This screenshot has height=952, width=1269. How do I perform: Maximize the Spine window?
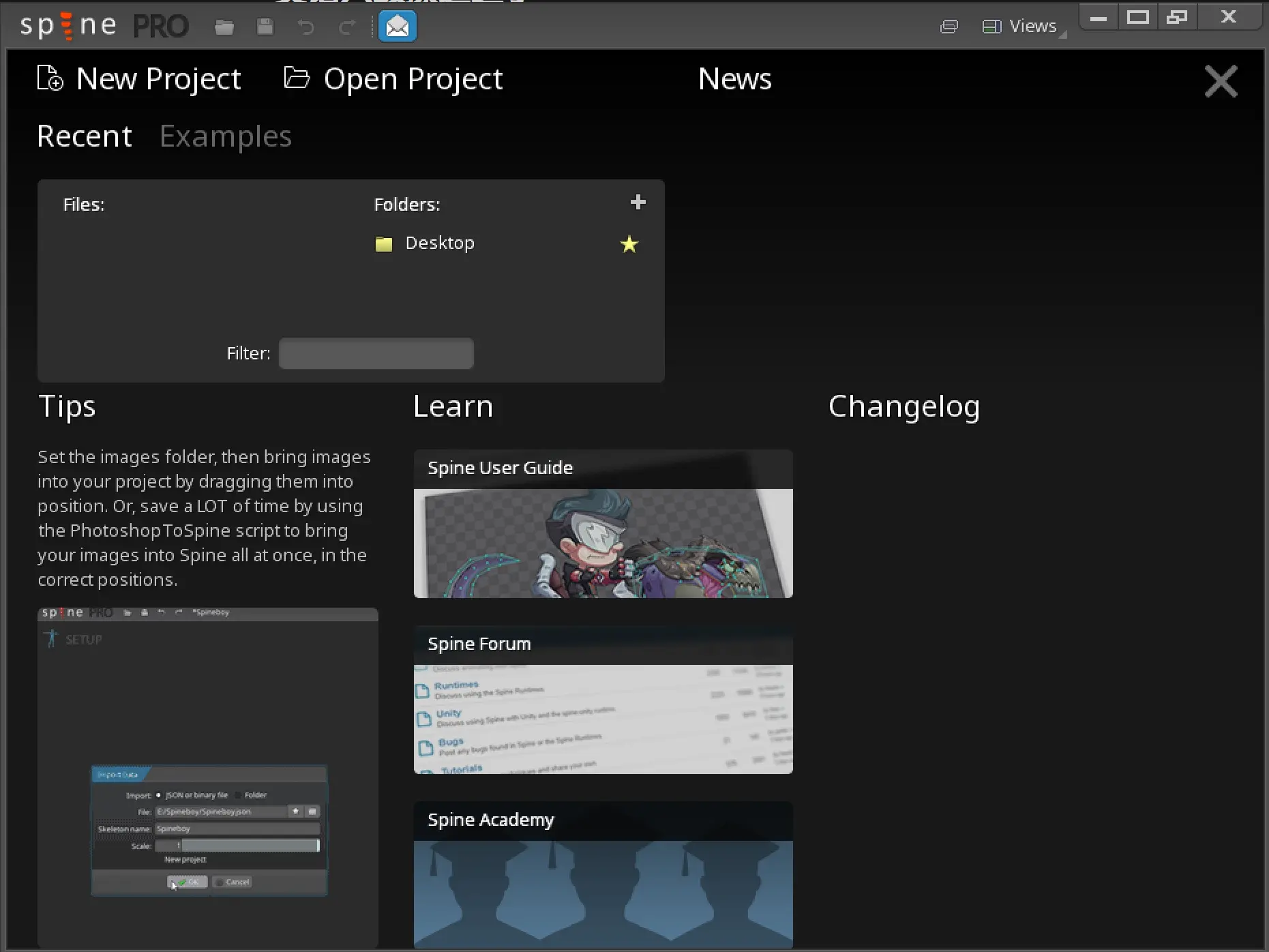(x=1138, y=18)
